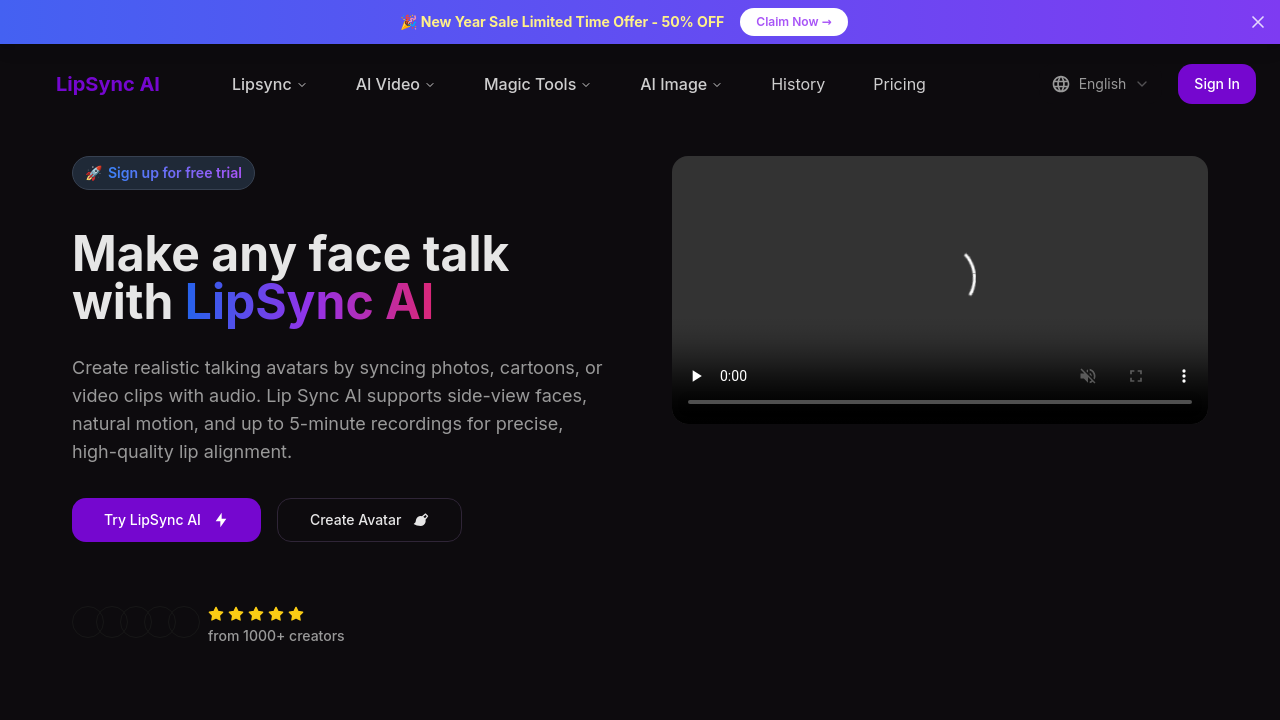Viewport: 1280px width, 720px height.
Task: Go to the History page
Action: [x=798, y=84]
